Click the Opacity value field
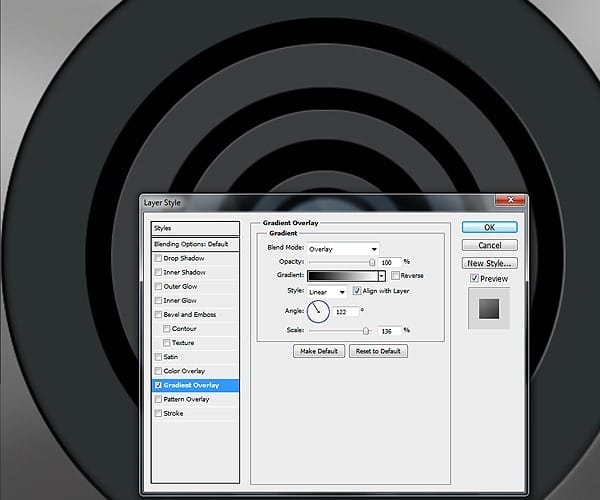 coord(390,262)
